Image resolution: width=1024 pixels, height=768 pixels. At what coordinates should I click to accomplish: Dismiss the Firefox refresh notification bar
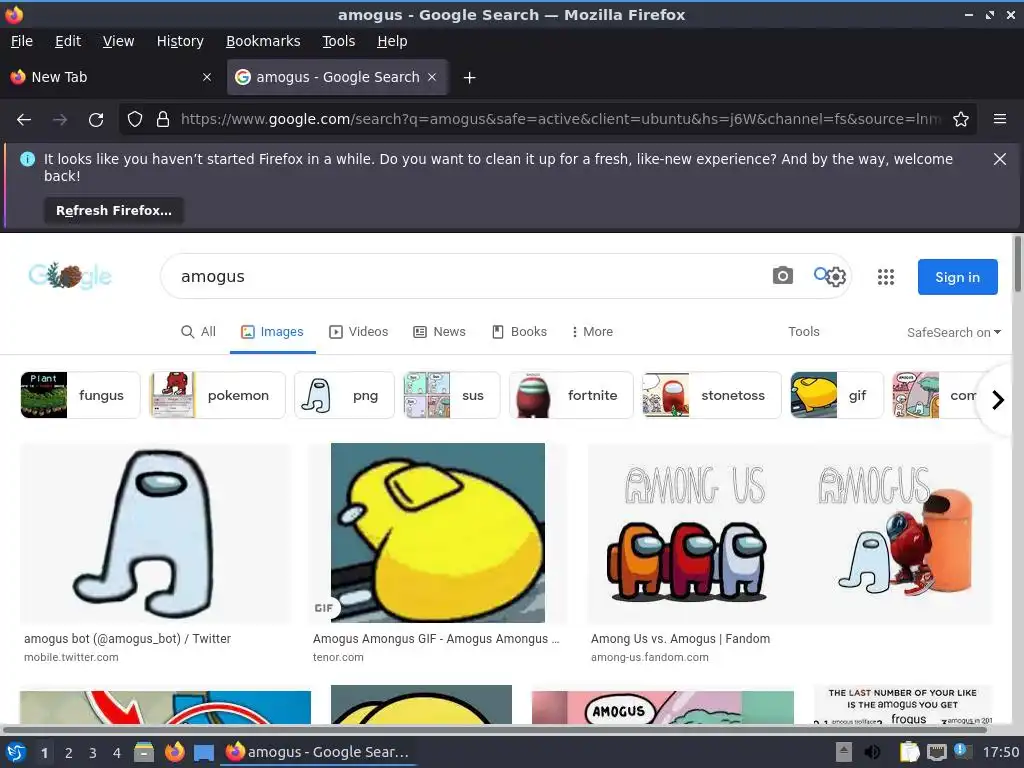point(1000,159)
